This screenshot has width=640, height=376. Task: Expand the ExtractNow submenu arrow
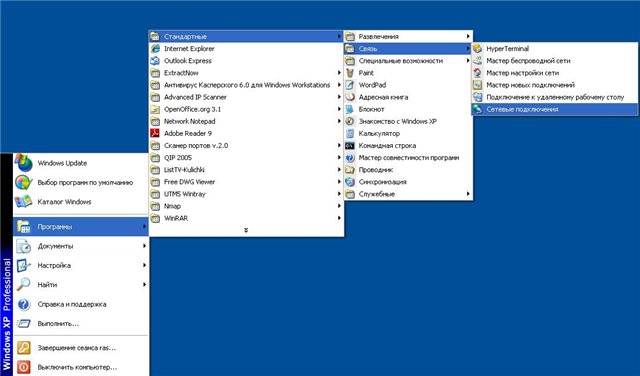[x=339, y=73]
